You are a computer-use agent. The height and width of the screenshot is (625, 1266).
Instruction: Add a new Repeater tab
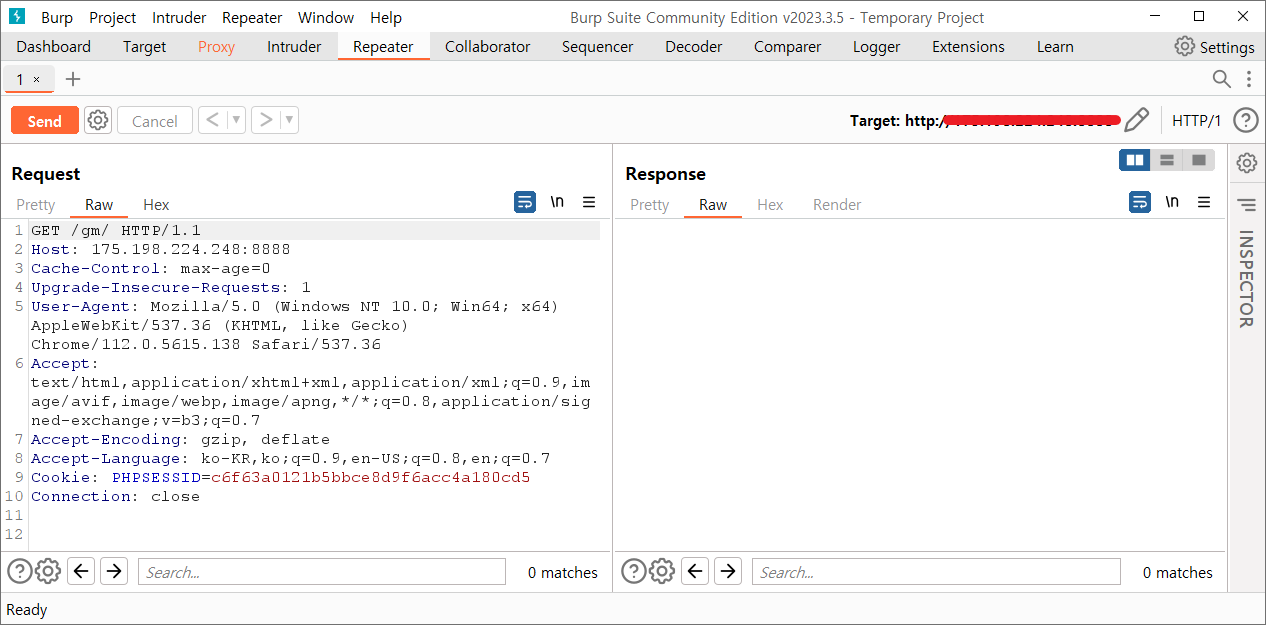point(73,79)
